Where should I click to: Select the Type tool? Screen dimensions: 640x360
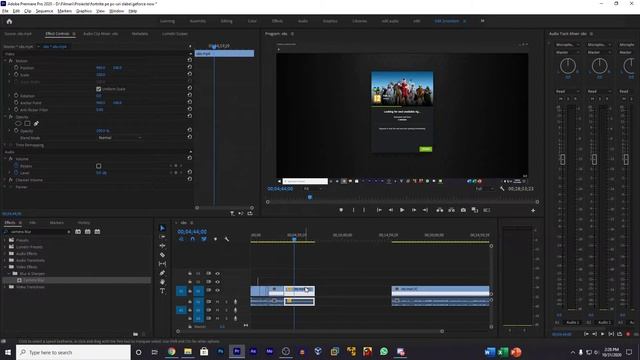pos(162,291)
